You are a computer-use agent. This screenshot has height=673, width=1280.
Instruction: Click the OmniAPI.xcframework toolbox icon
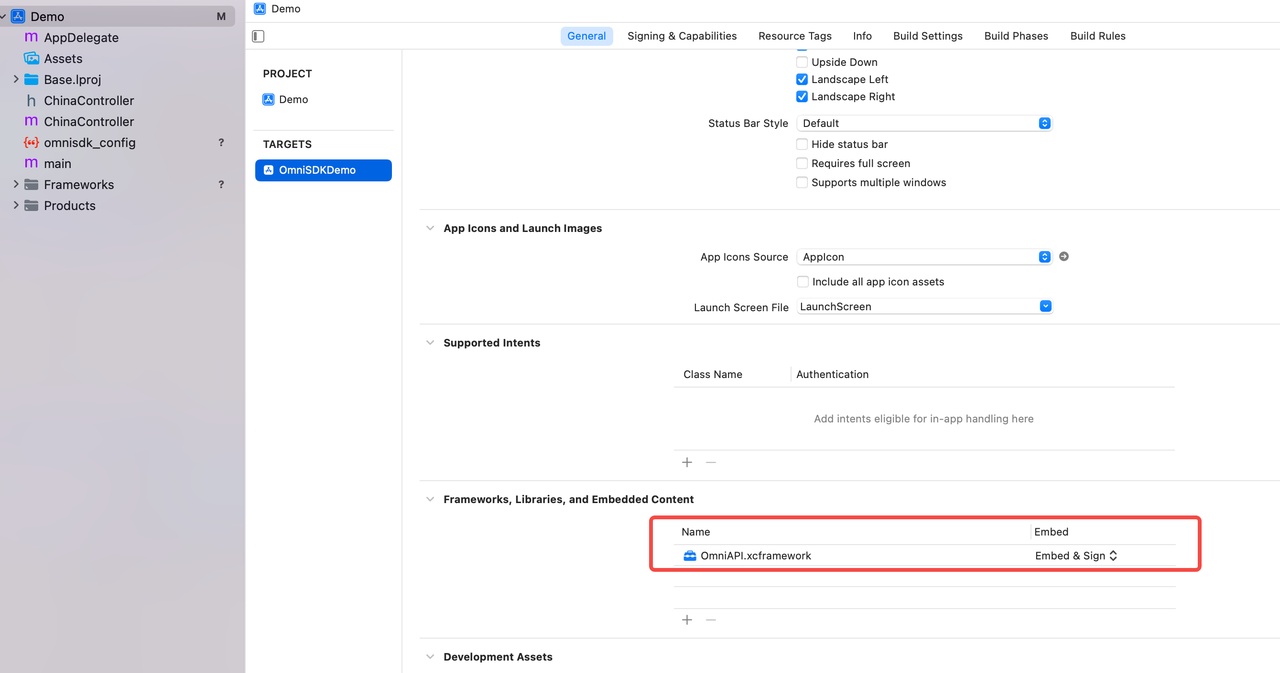pyautogui.click(x=689, y=556)
